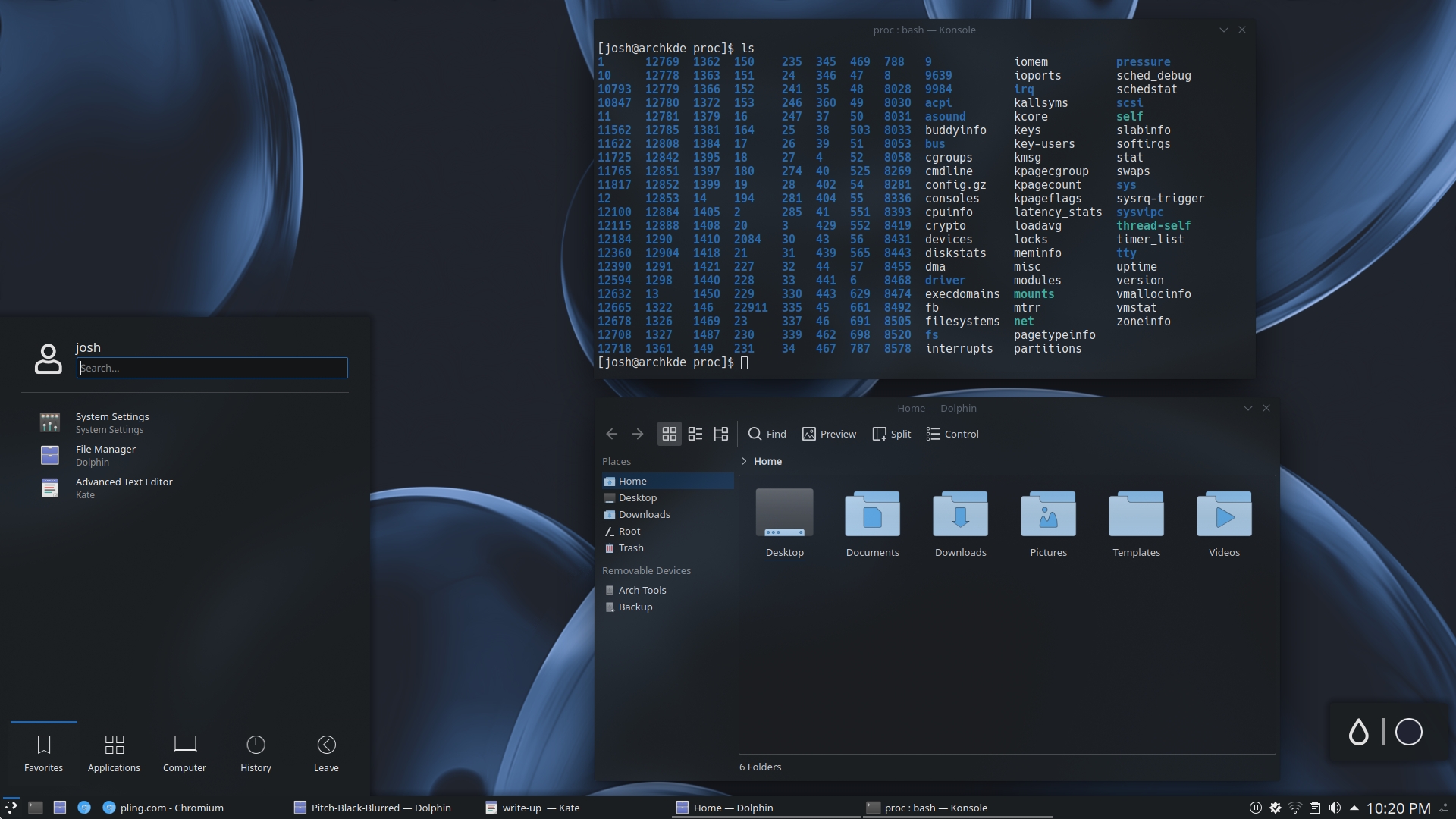Go back in Dolphin navigation
This screenshot has width=1456, height=819.
coord(612,434)
